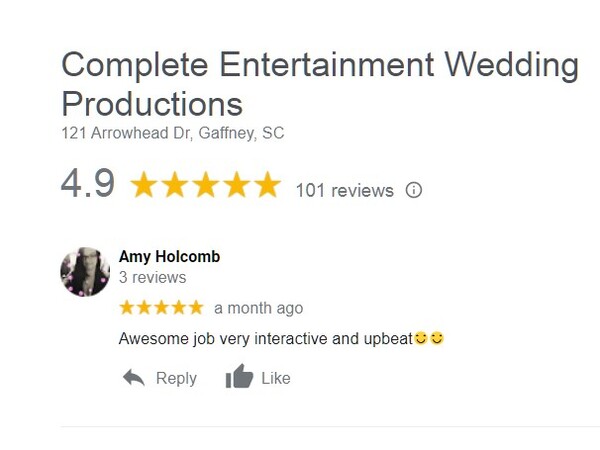Click the Reply text button
Screen dimensions: 600x450
click(x=176, y=378)
